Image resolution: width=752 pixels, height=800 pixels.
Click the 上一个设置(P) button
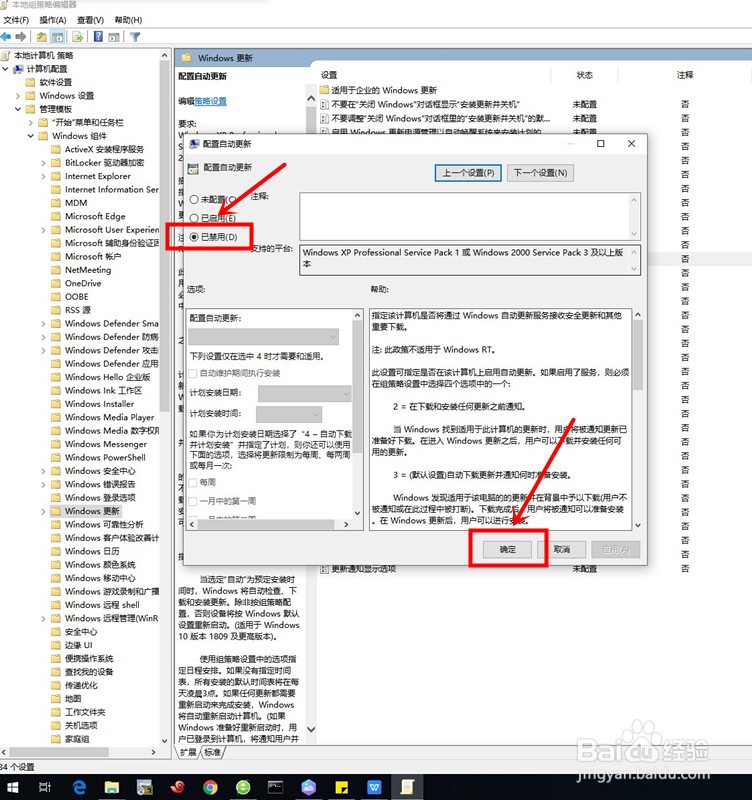(468, 173)
